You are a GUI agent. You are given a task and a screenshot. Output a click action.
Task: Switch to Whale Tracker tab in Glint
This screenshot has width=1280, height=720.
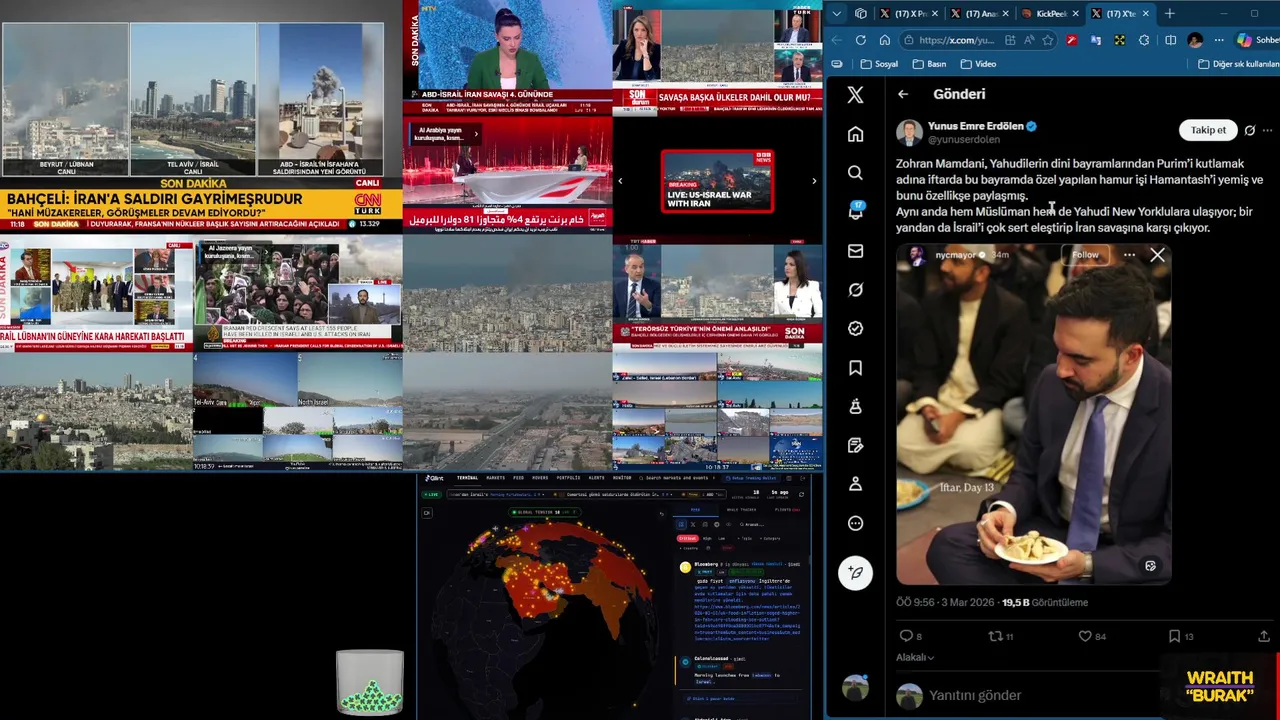741,510
